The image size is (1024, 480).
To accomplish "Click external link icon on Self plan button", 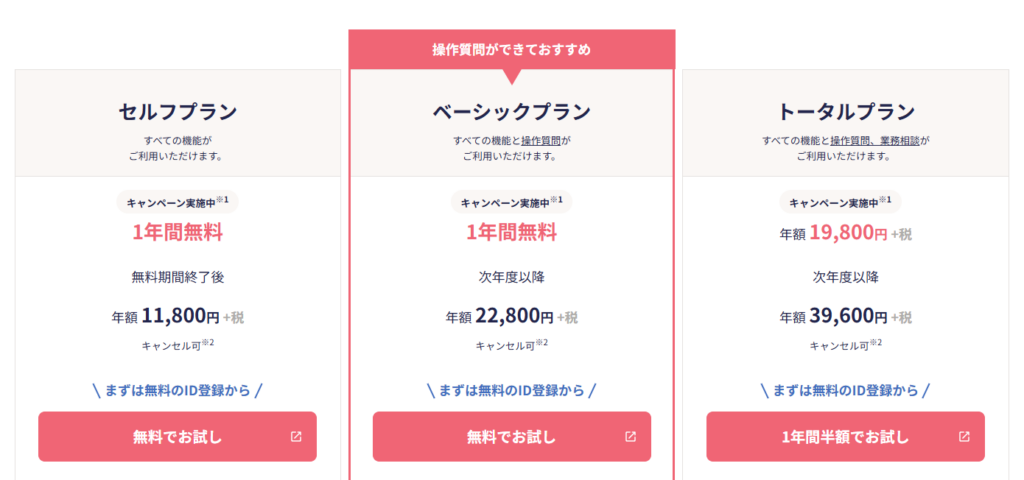I will (295, 437).
